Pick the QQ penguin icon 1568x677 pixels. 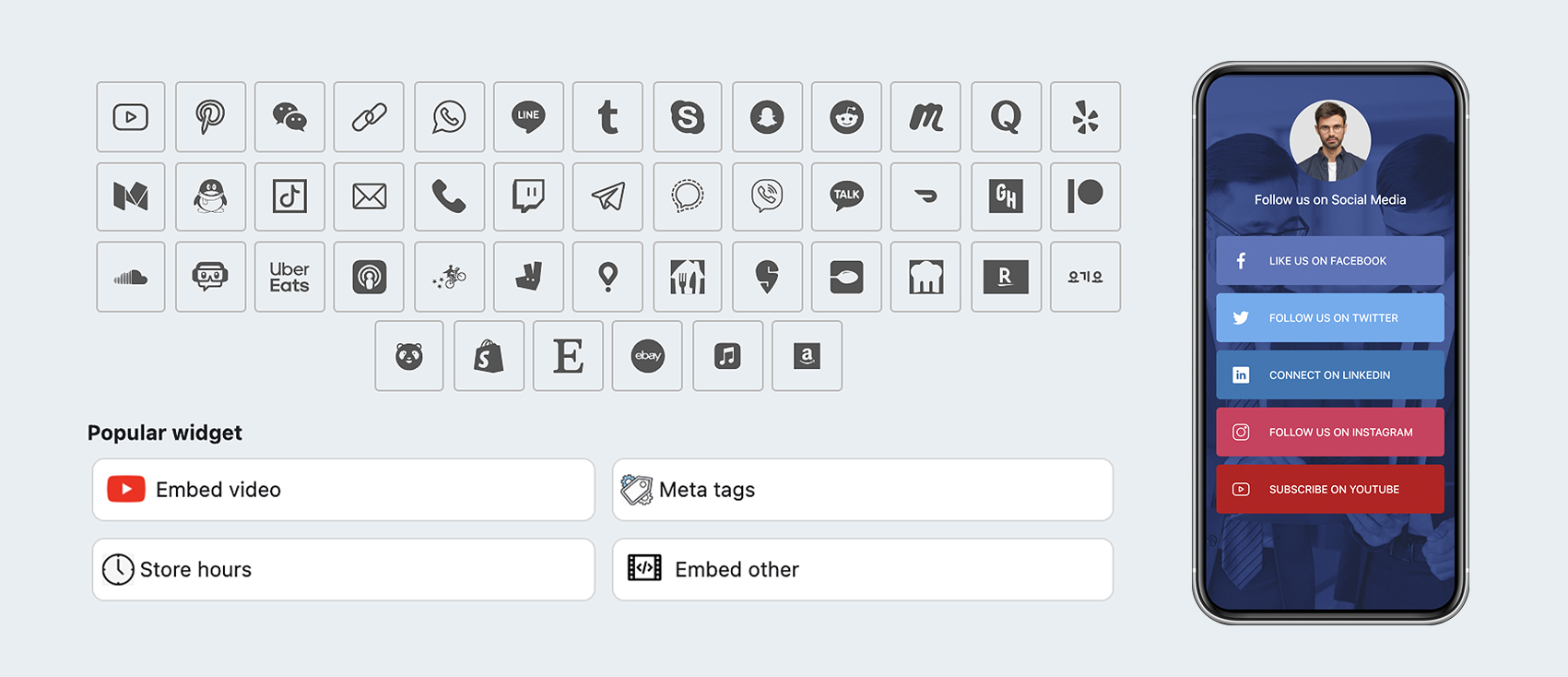coord(210,196)
